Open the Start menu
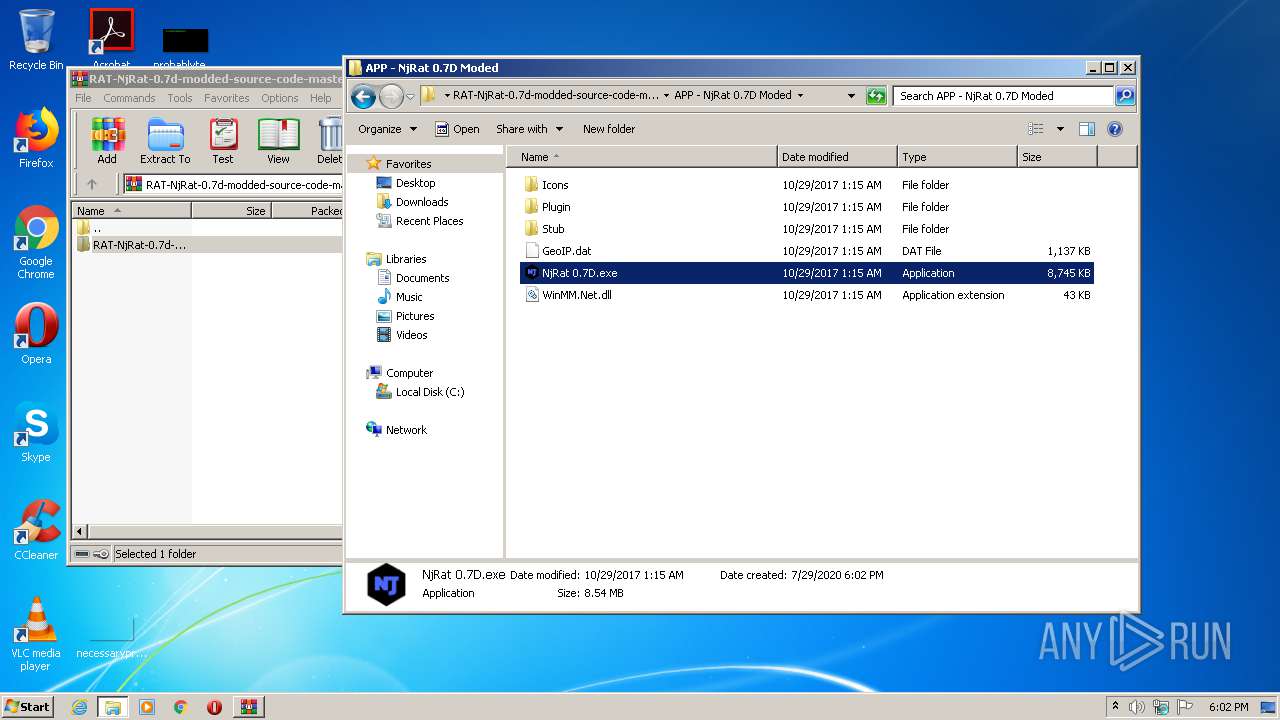The height and width of the screenshot is (720, 1280). click(x=27, y=707)
